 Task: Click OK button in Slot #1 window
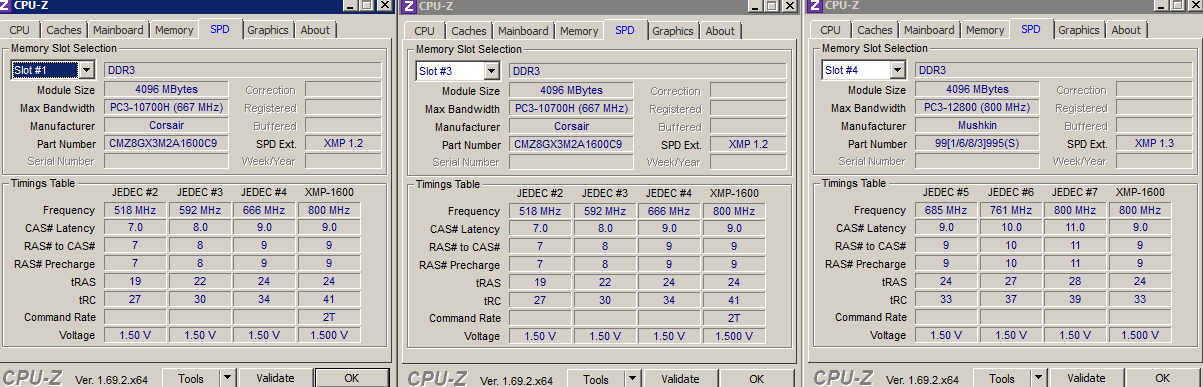point(351,378)
